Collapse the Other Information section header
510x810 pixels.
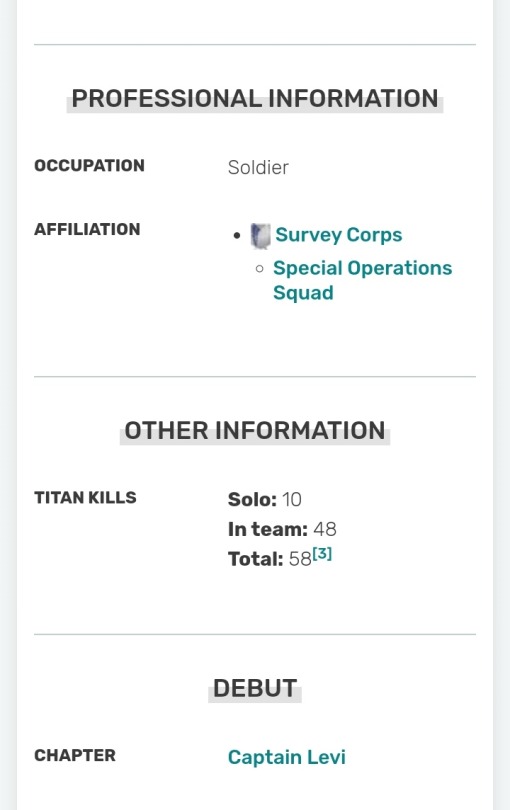pos(255,431)
